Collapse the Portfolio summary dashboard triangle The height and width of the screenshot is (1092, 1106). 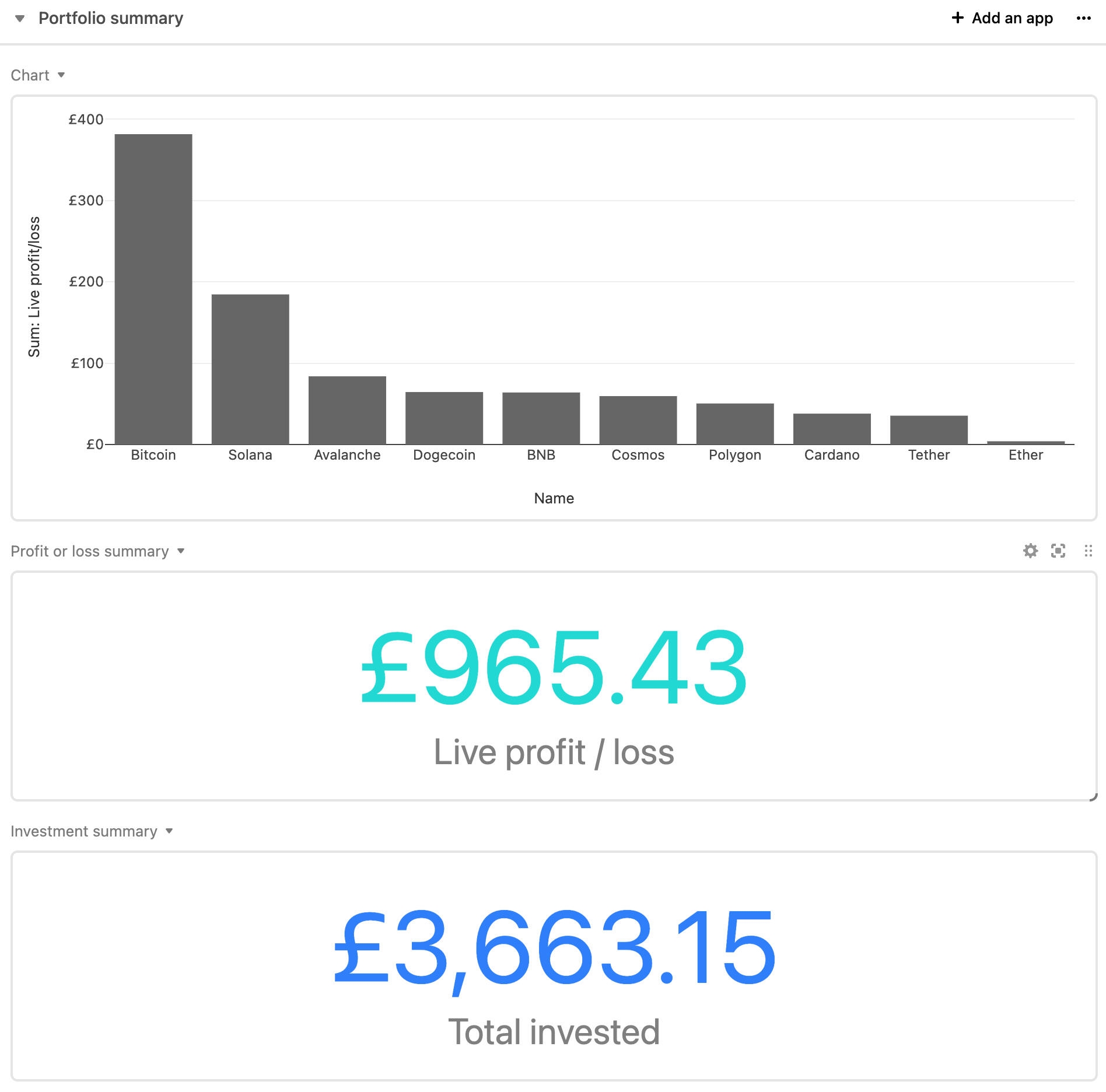click(x=20, y=19)
